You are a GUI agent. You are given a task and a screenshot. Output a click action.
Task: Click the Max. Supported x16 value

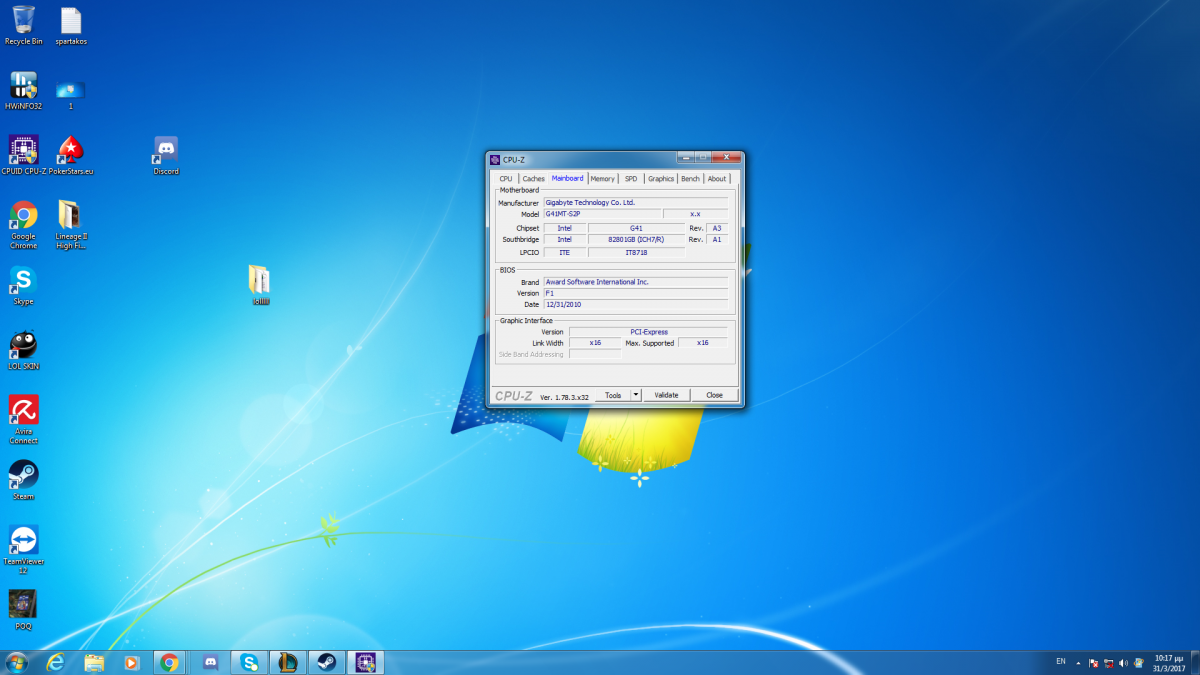(703, 343)
